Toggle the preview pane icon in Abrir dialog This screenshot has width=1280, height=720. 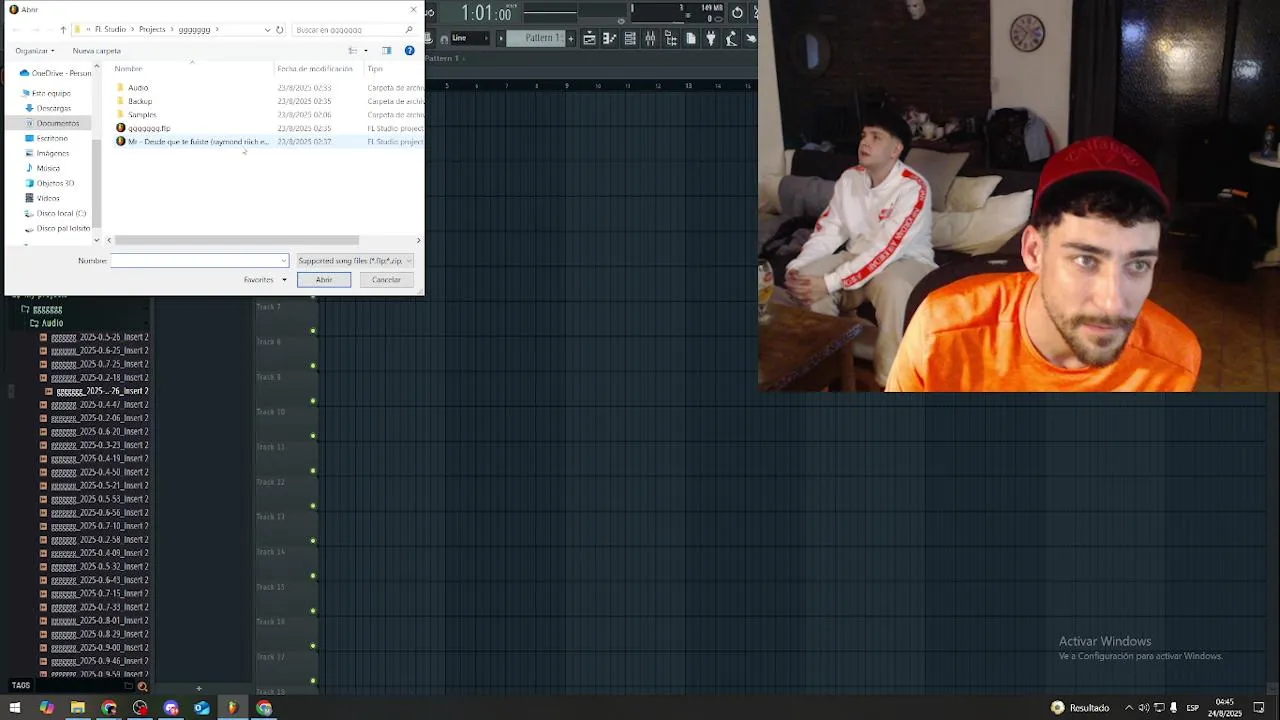pos(387,50)
